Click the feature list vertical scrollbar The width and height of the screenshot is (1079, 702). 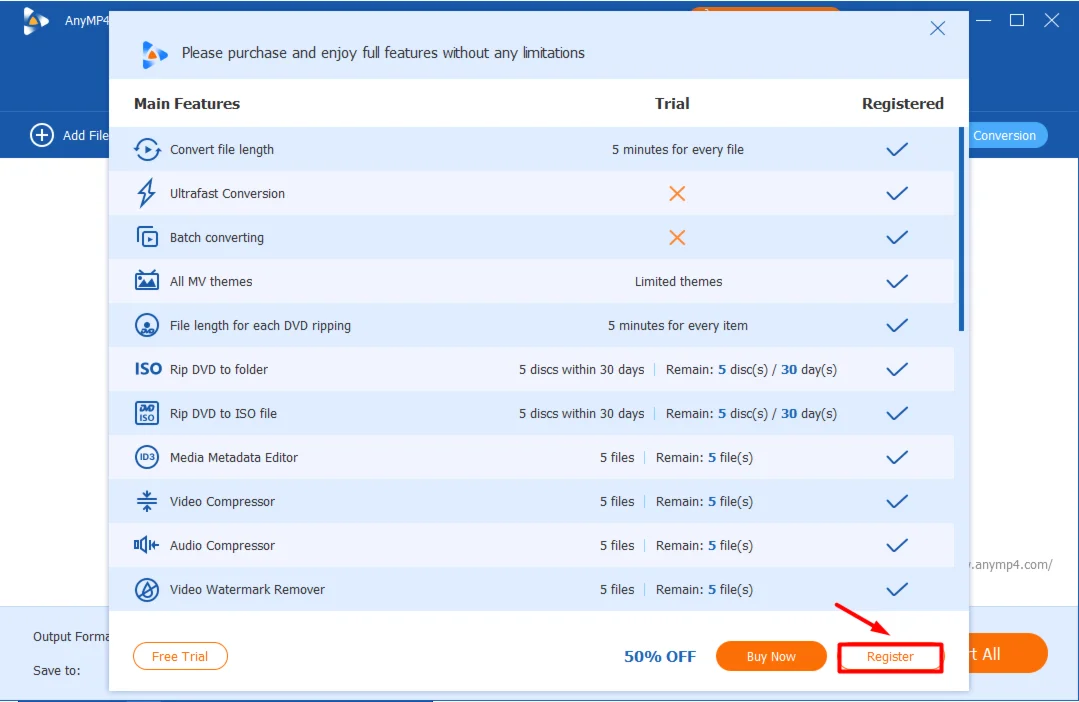[x=961, y=228]
